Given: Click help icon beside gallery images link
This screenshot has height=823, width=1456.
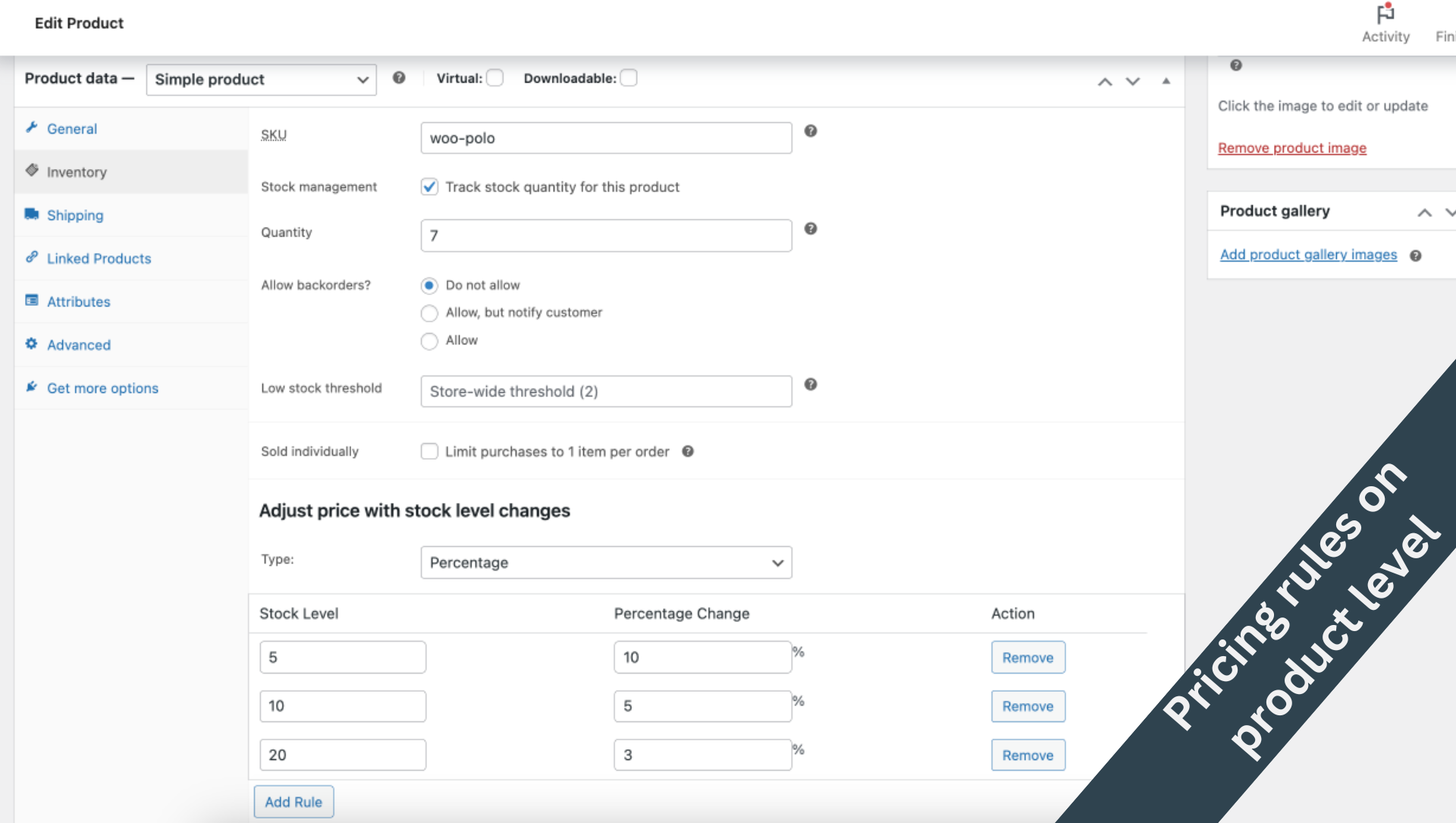Looking at the screenshot, I should pyautogui.click(x=1415, y=256).
